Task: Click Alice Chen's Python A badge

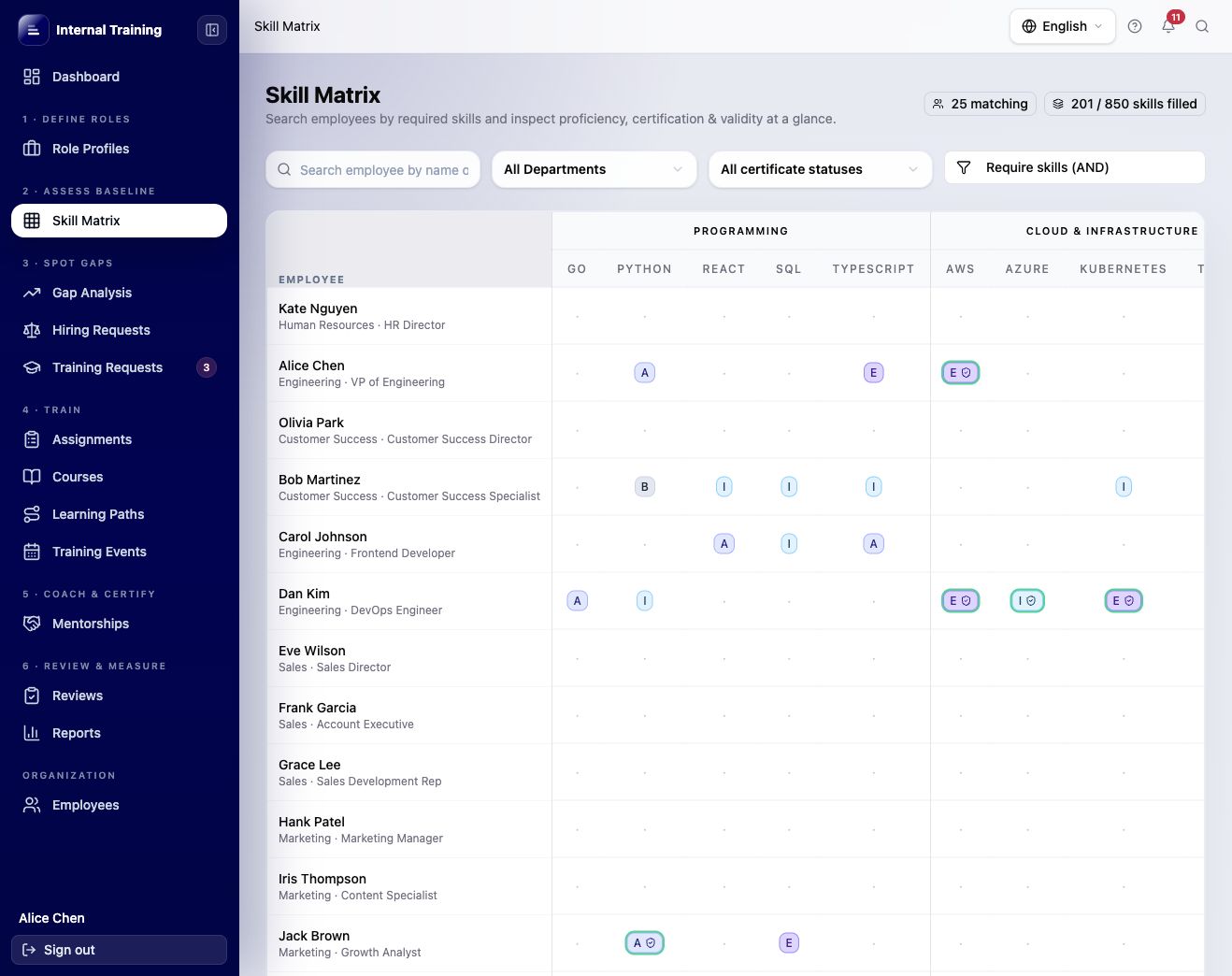Action: [645, 373]
